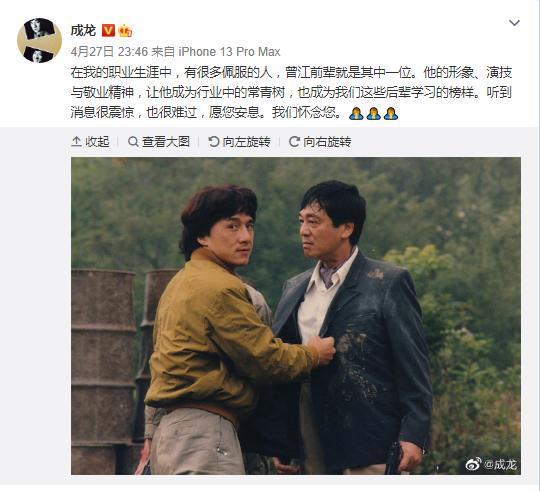Click the post text paragraph
The width and height of the screenshot is (540, 491).
pos(291,92)
